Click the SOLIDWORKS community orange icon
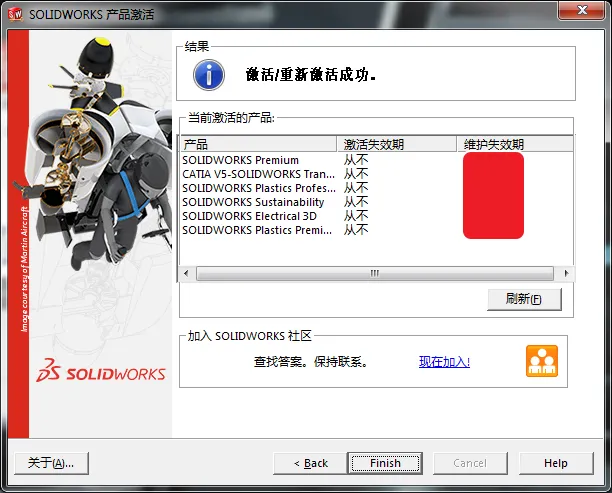The height and width of the screenshot is (493, 612). (542, 361)
